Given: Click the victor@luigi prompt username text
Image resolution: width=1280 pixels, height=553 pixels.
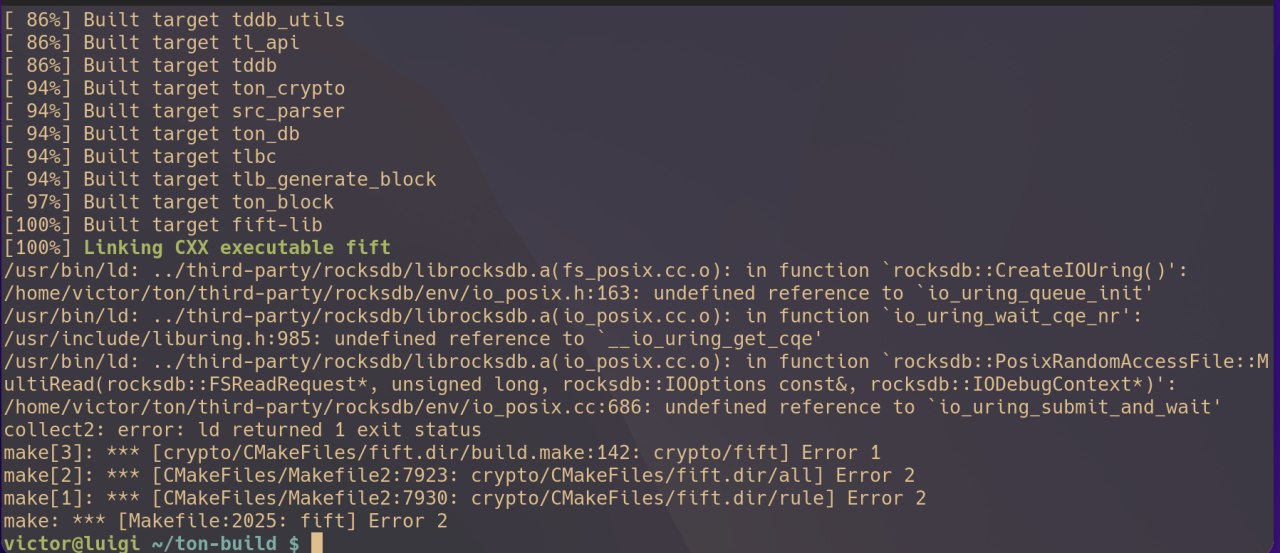Looking at the screenshot, I should (71, 543).
